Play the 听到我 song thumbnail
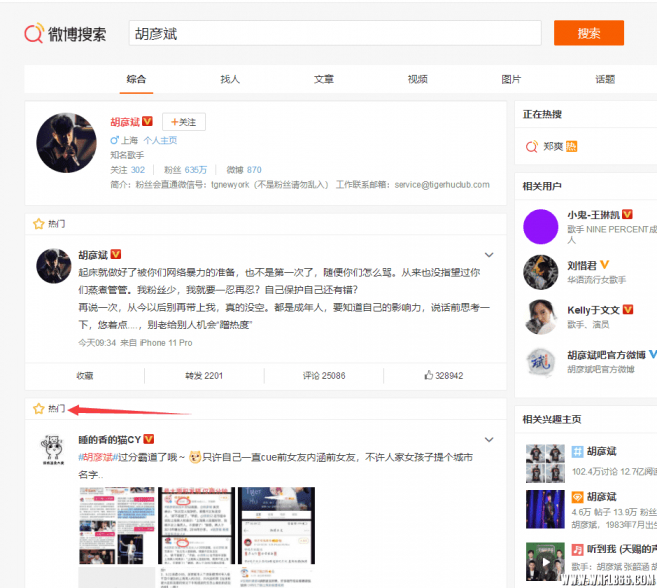The height and width of the screenshot is (588, 657). tap(545, 562)
